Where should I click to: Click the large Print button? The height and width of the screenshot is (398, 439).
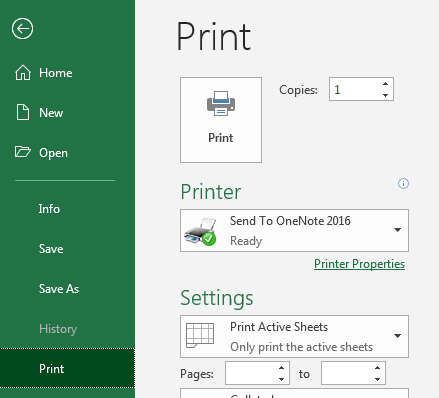221,120
